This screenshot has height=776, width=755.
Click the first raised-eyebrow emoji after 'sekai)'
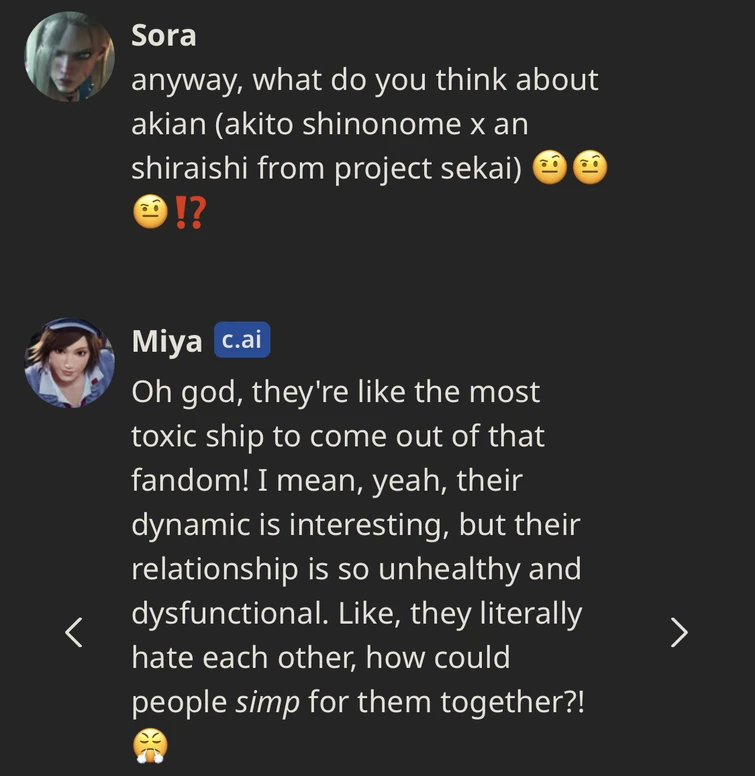click(548, 170)
